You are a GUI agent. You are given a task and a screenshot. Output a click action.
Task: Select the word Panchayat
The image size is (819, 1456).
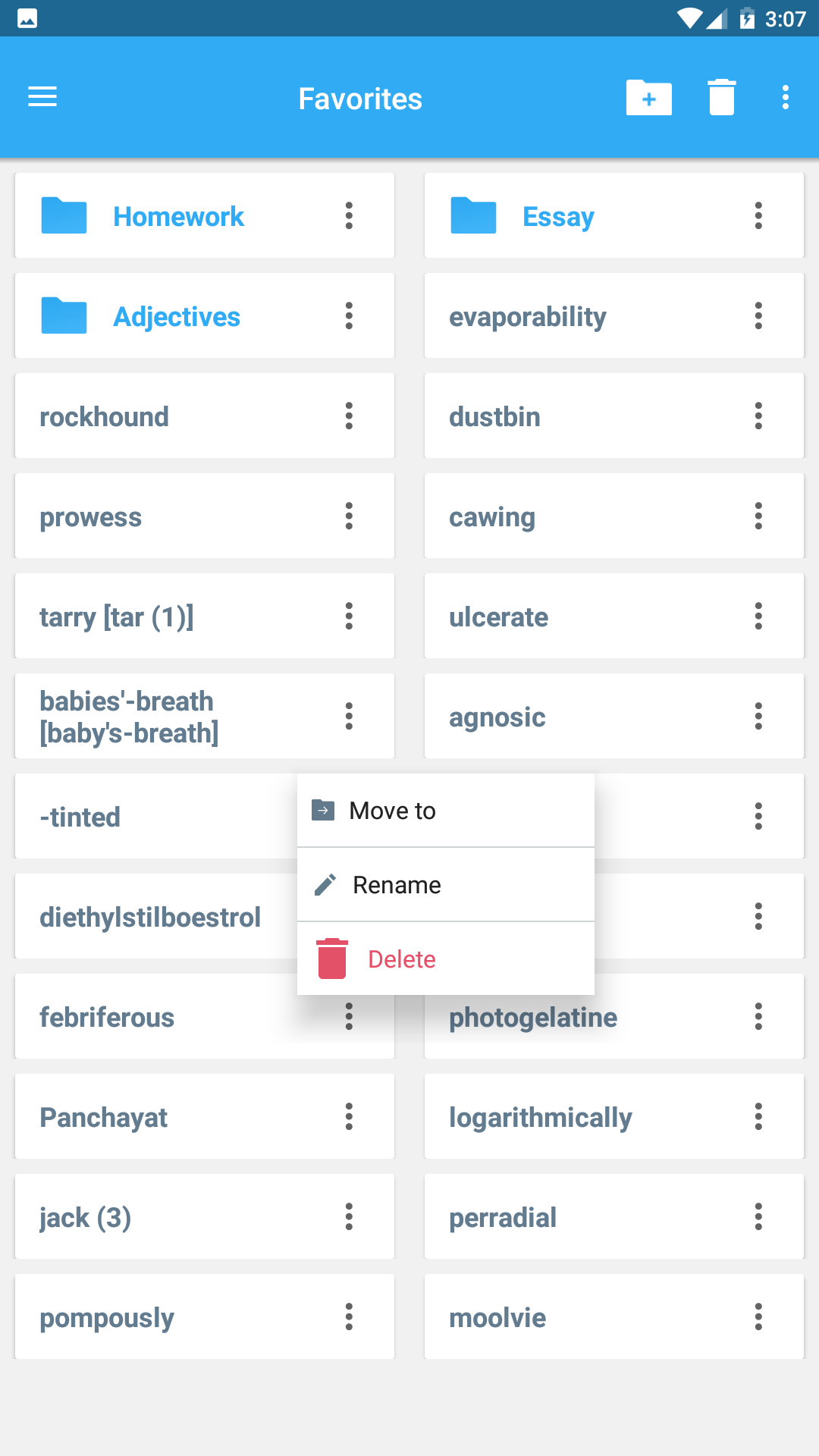coord(104,1118)
